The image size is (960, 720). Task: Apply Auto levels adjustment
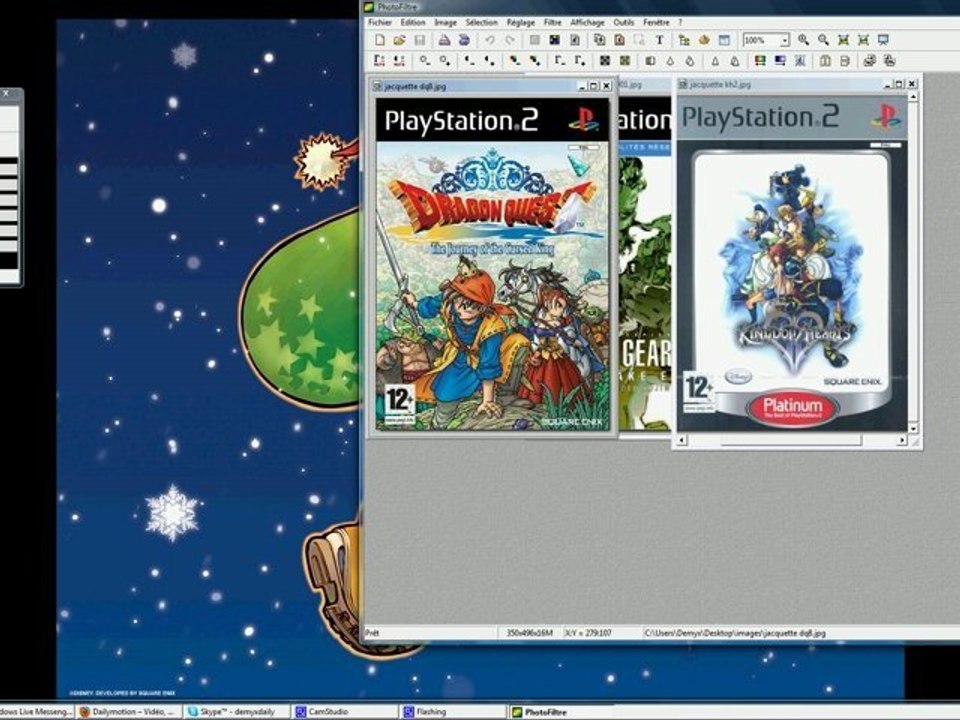(x=380, y=61)
